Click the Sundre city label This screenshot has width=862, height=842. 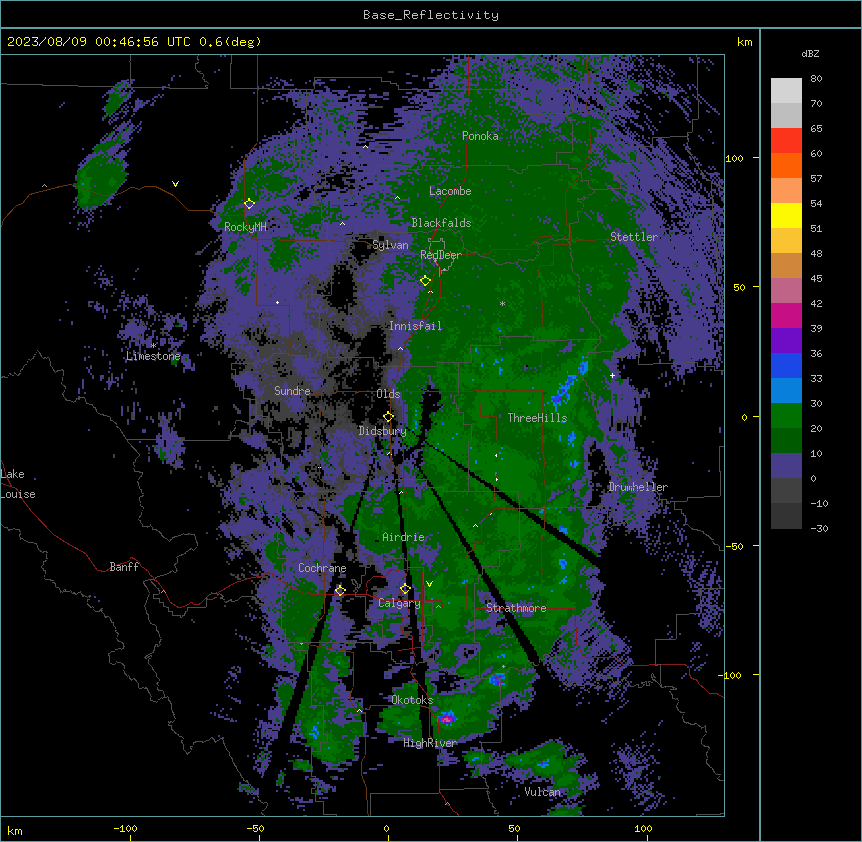tap(292, 391)
